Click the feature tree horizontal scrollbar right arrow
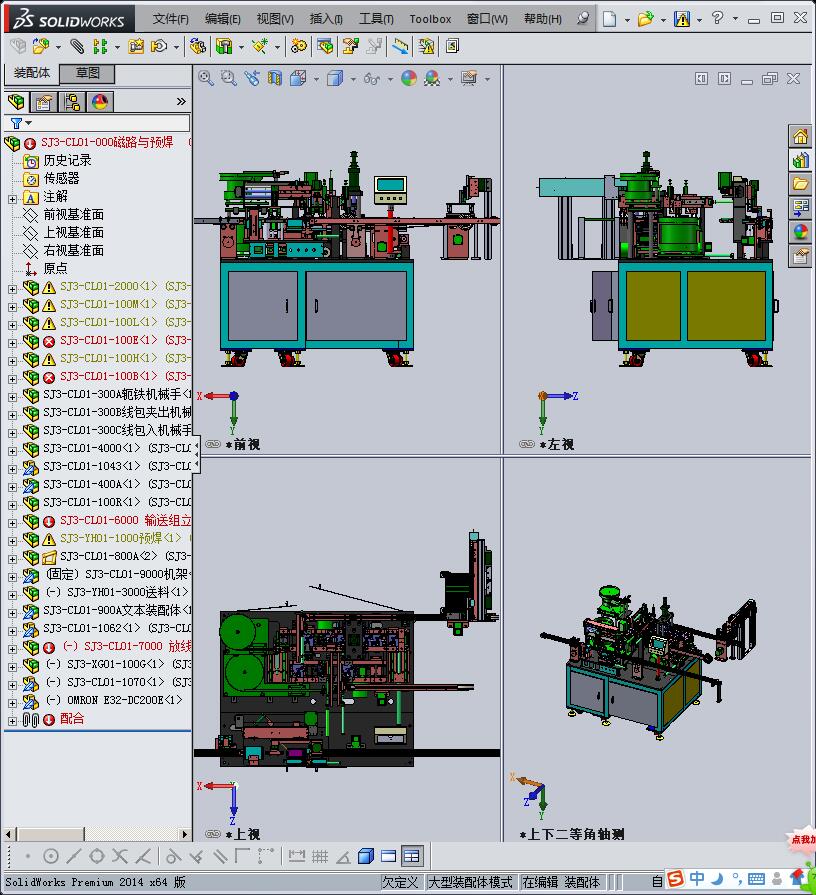 pos(184,834)
